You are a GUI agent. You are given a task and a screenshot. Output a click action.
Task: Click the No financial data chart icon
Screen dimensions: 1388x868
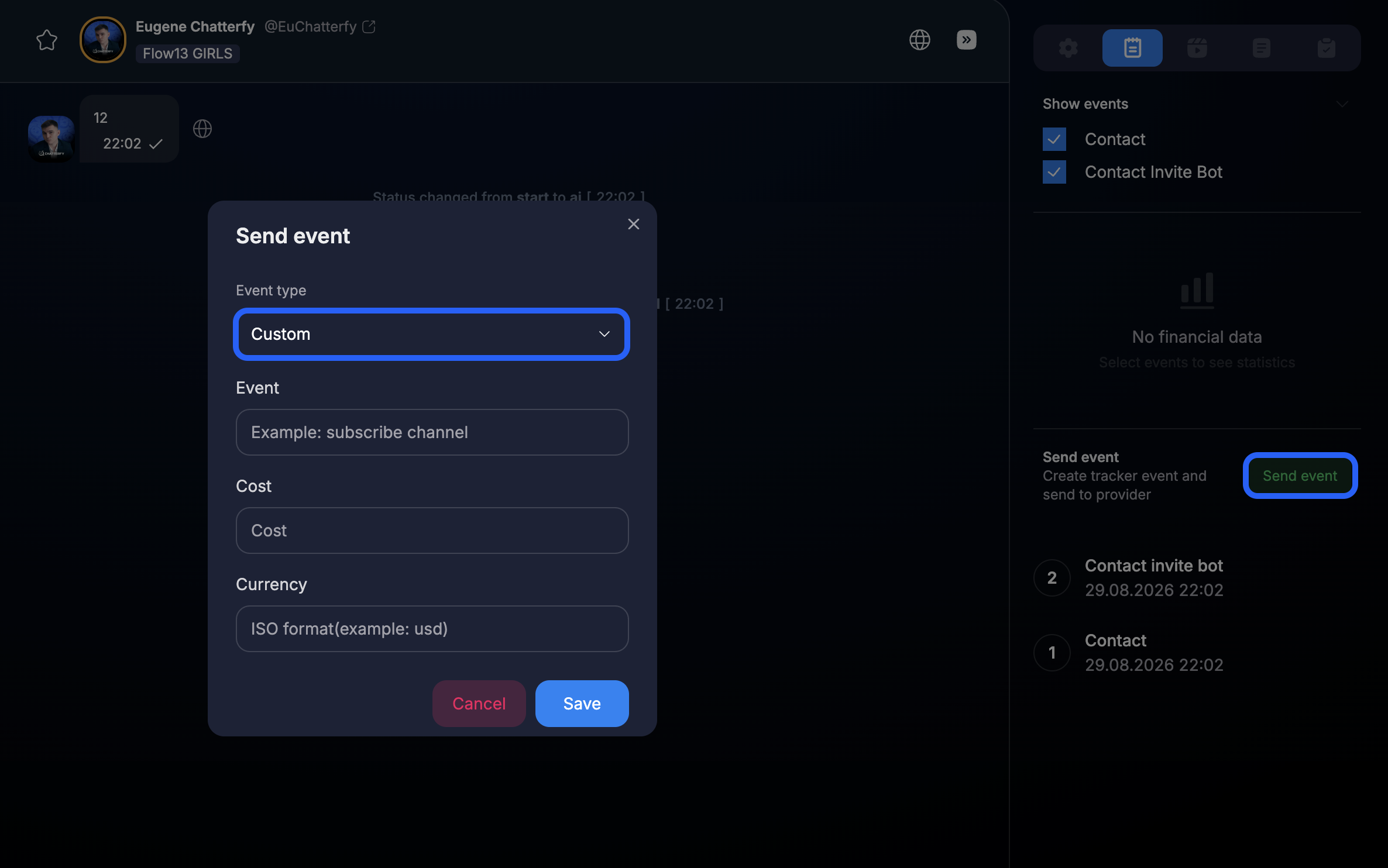coord(1197,290)
